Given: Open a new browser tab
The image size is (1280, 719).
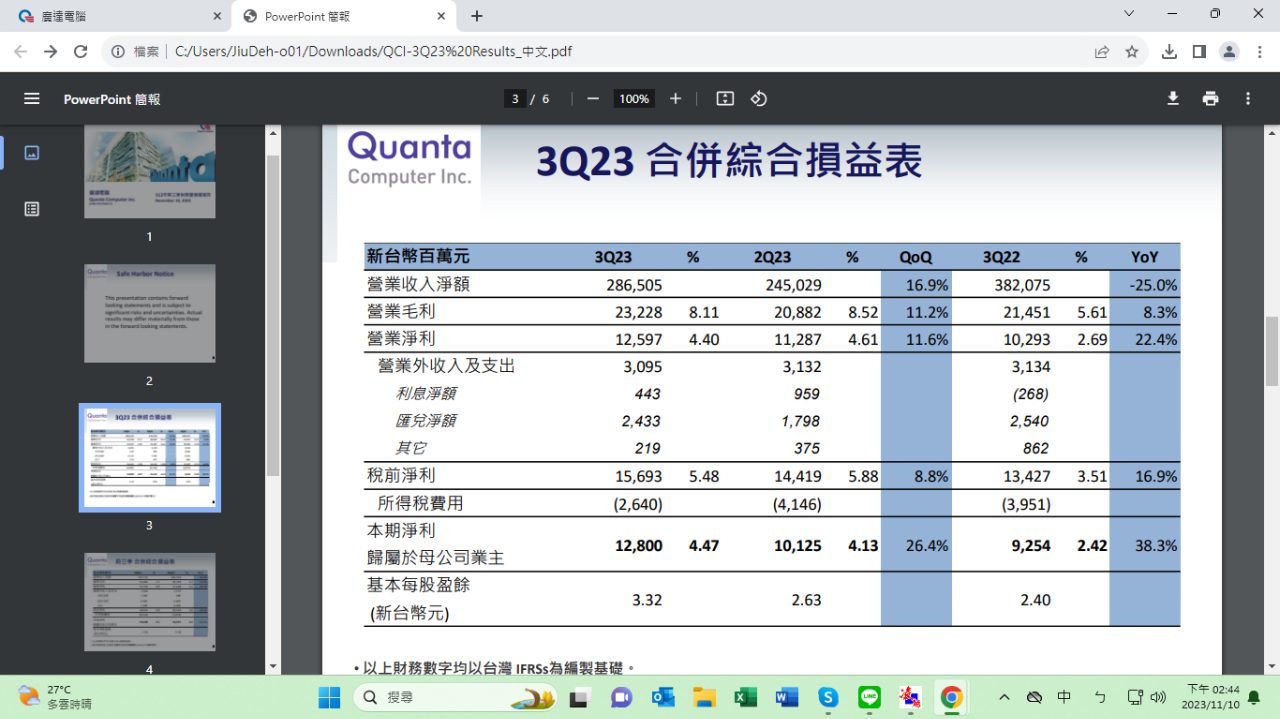Looking at the screenshot, I should point(477,16).
